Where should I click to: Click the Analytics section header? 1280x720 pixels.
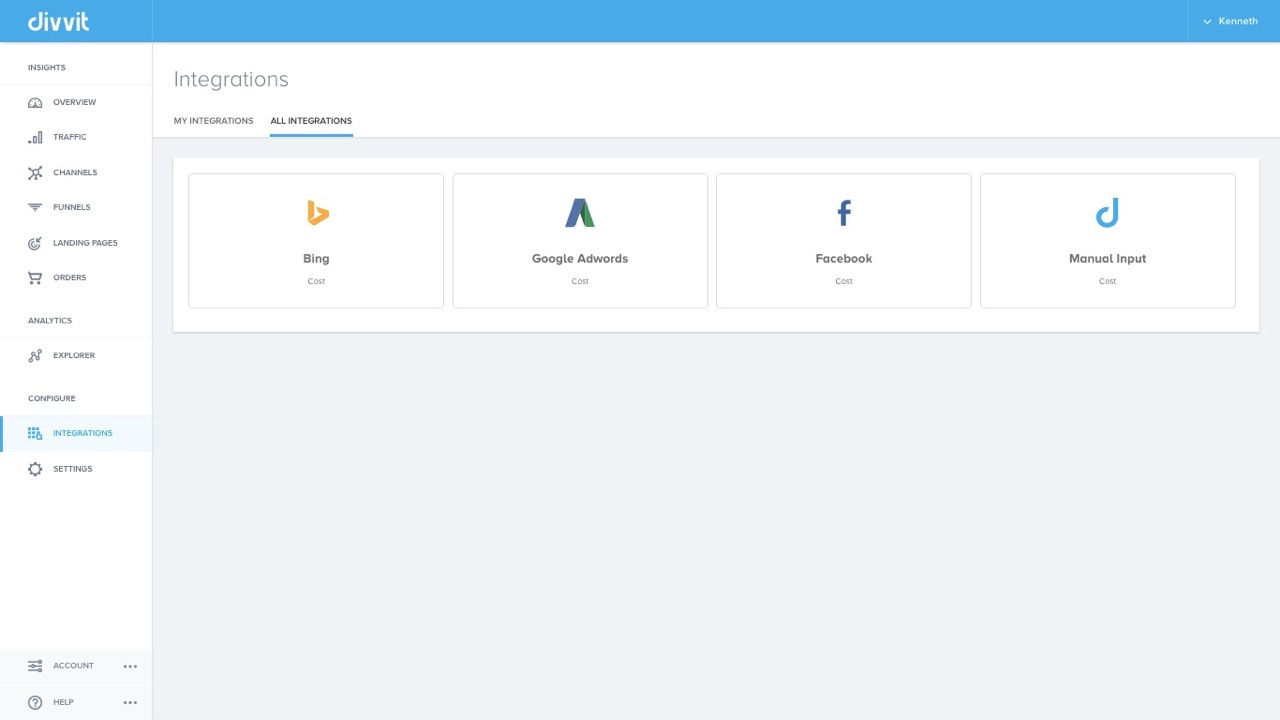pos(50,321)
